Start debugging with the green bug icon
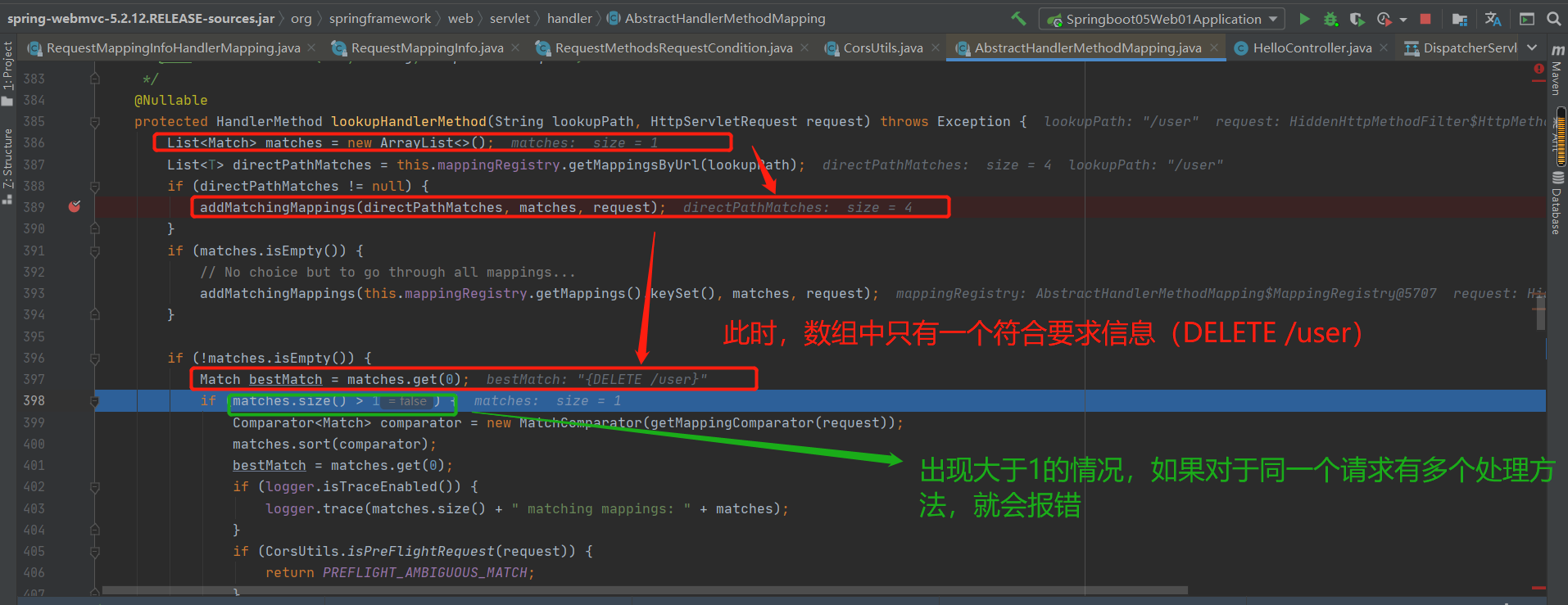The height and width of the screenshot is (605, 1568). pyautogui.click(x=1331, y=18)
